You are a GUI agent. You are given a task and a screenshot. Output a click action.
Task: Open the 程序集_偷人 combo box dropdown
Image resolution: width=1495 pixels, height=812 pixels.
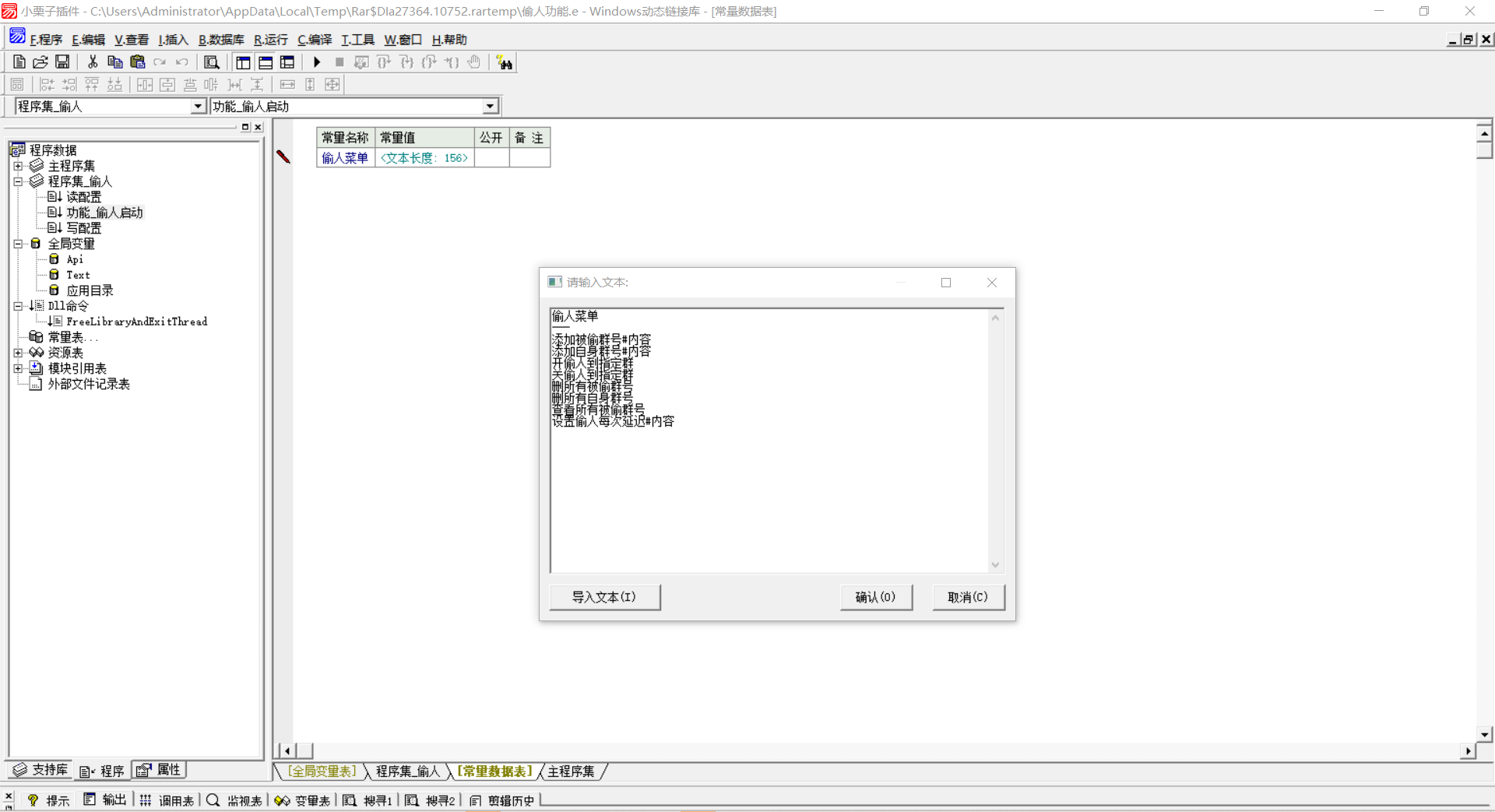click(x=198, y=107)
